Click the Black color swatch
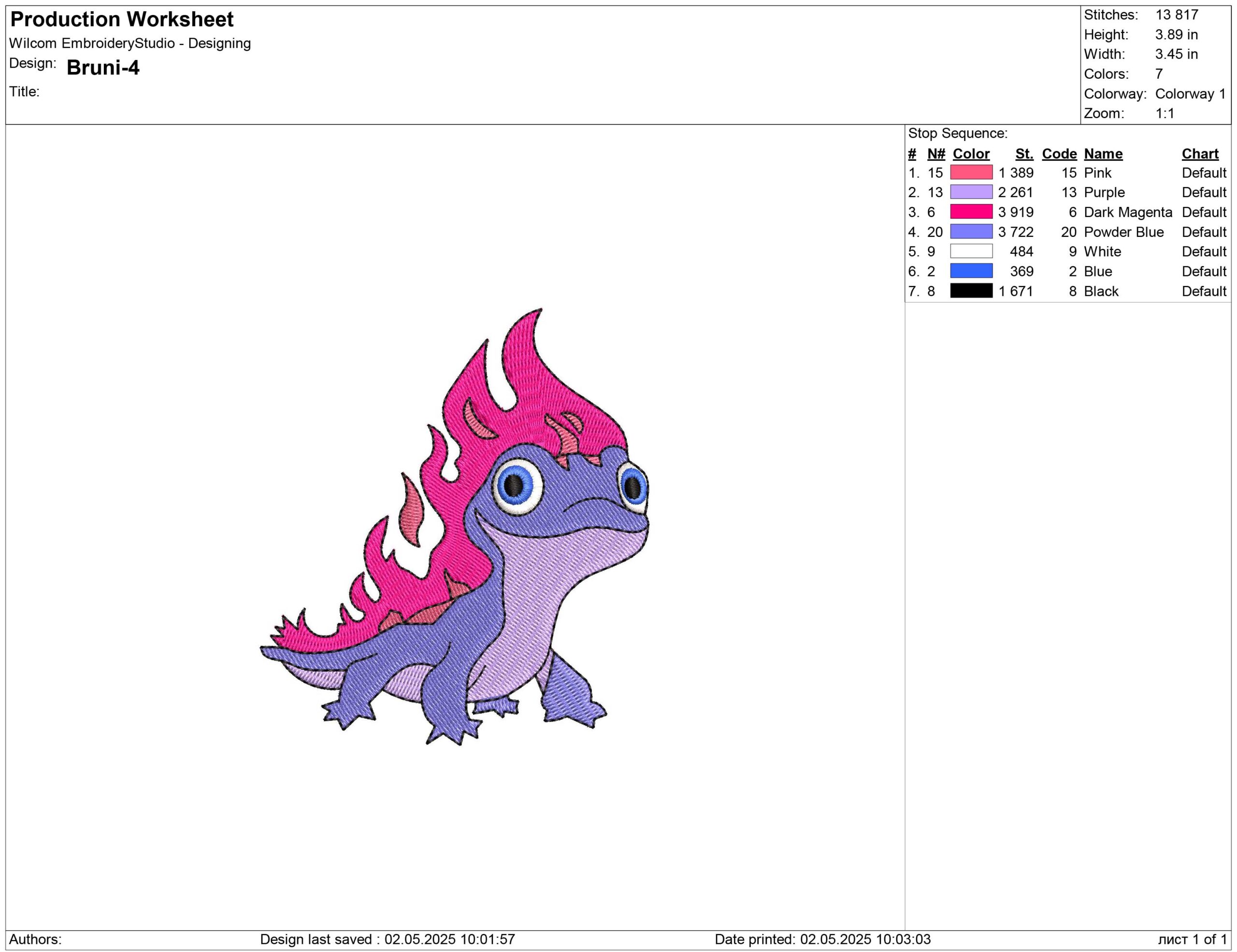Image resolution: width=1237 pixels, height=952 pixels. click(x=971, y=291)
